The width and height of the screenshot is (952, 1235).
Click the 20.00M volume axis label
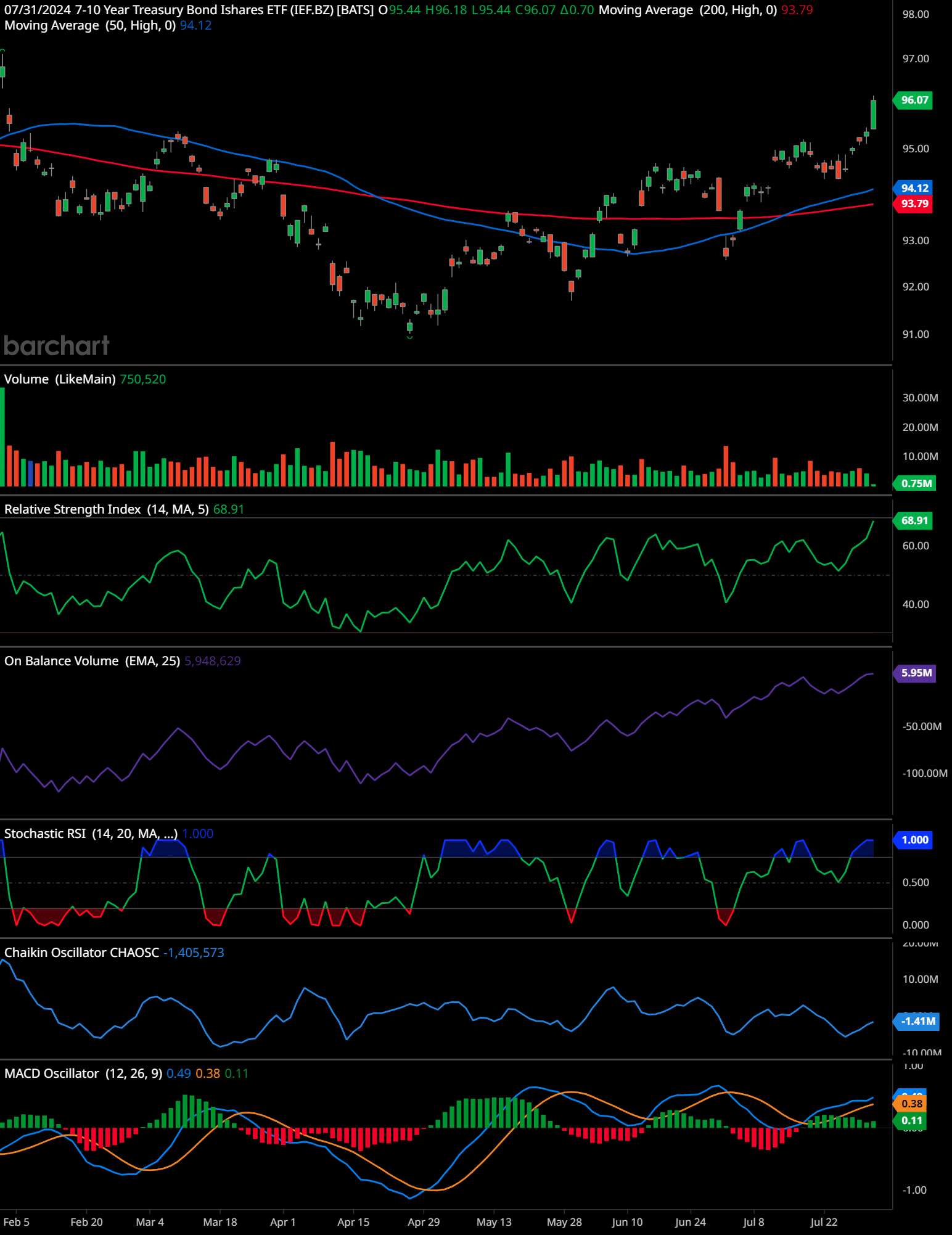pos(920,427)
